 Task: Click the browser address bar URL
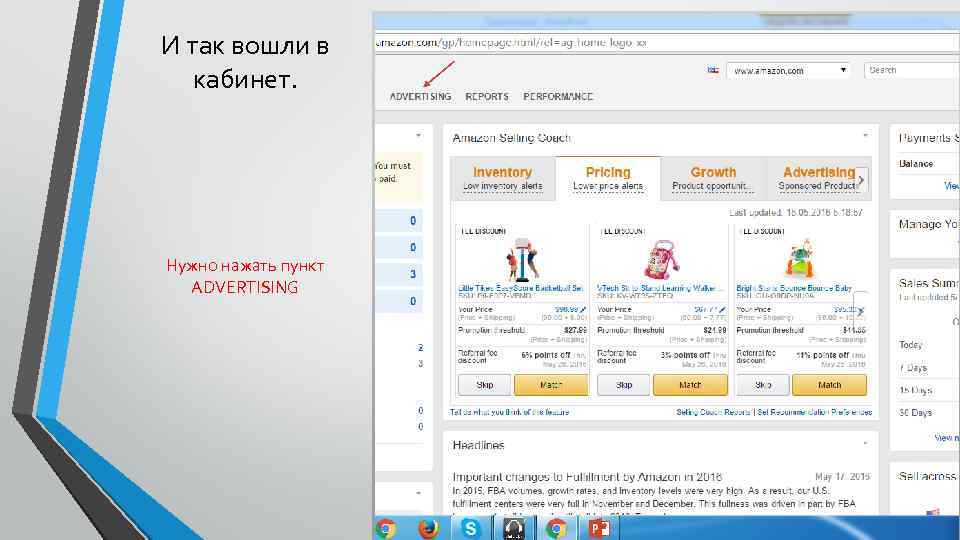click(510, 42)
